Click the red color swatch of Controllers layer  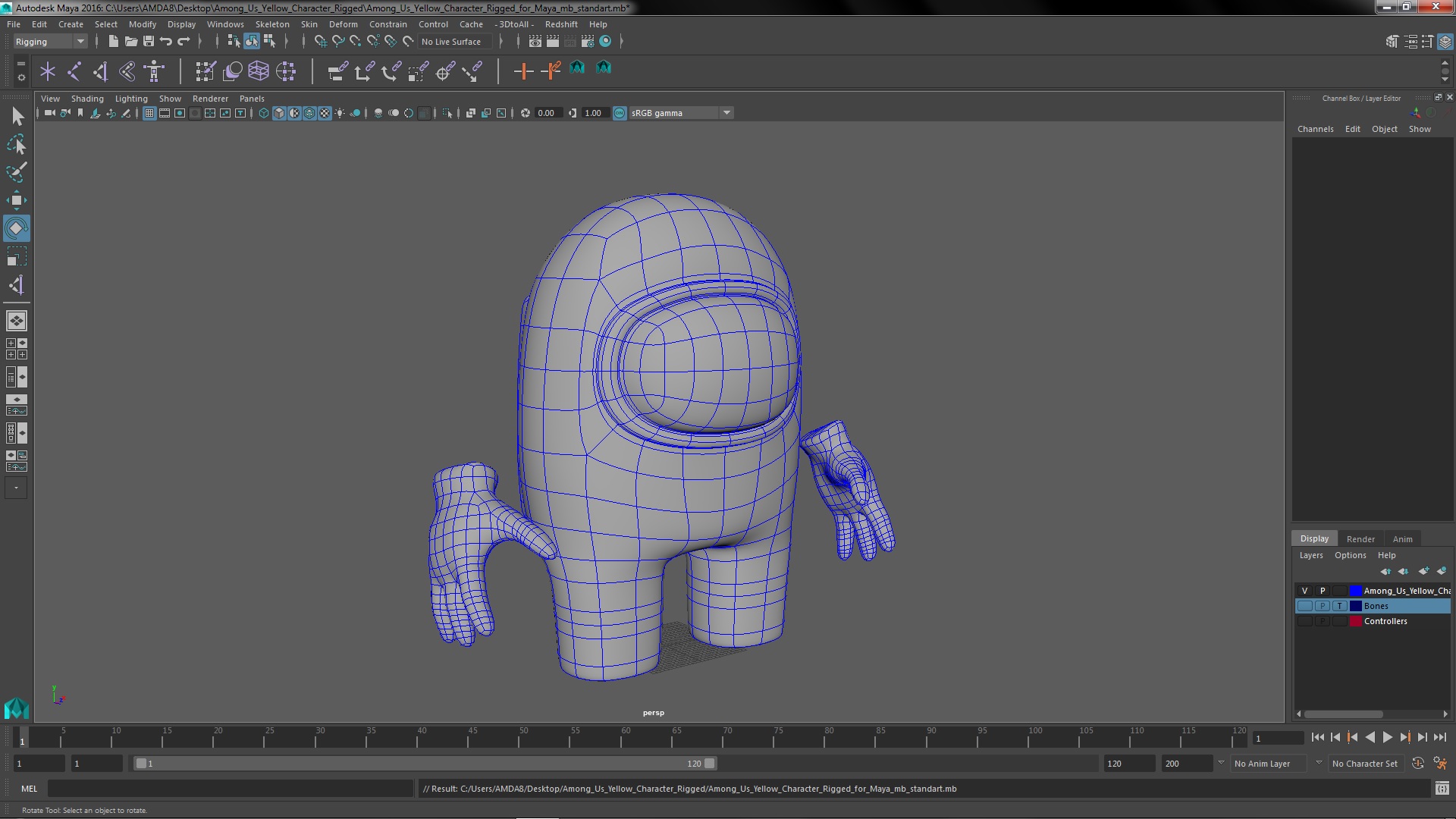[x=1356, y=621]
